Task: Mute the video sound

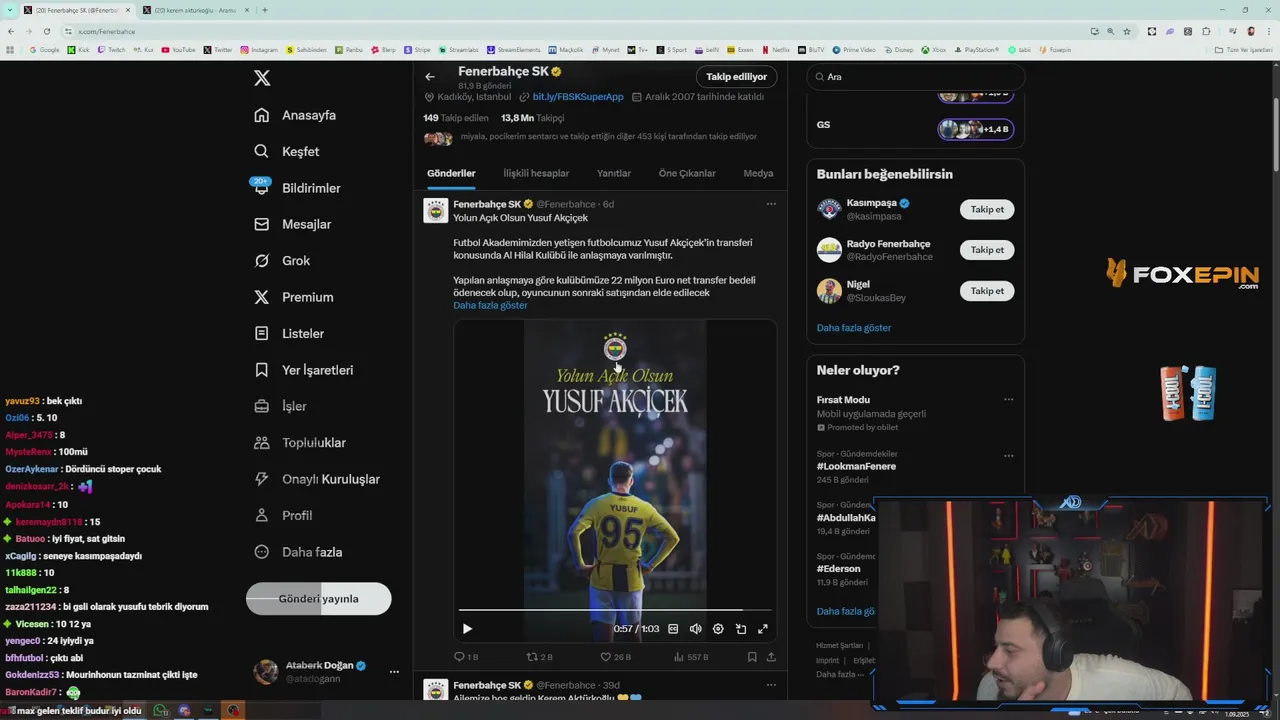Action: (x=695, y=629)
